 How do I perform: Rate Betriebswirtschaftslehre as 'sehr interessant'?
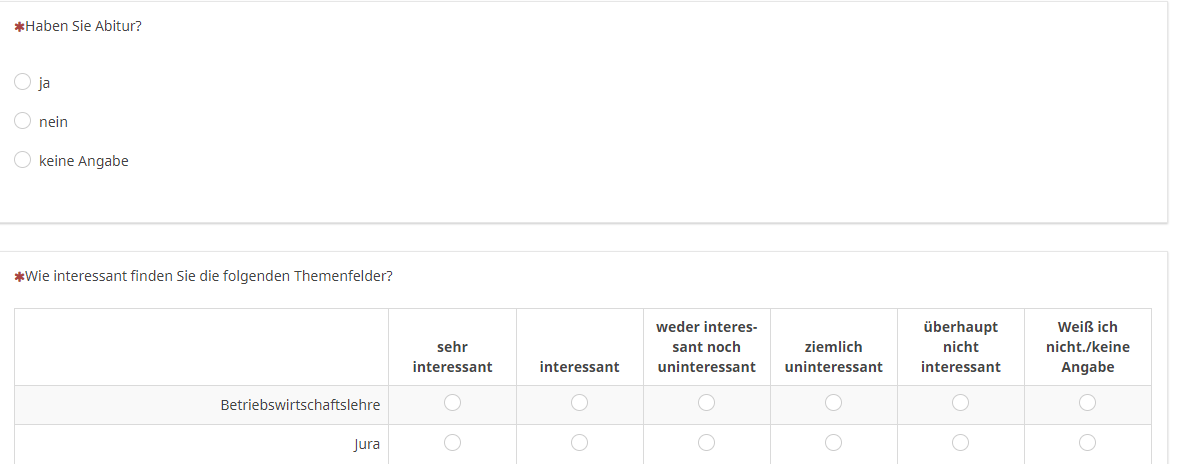tap(452, 403)
